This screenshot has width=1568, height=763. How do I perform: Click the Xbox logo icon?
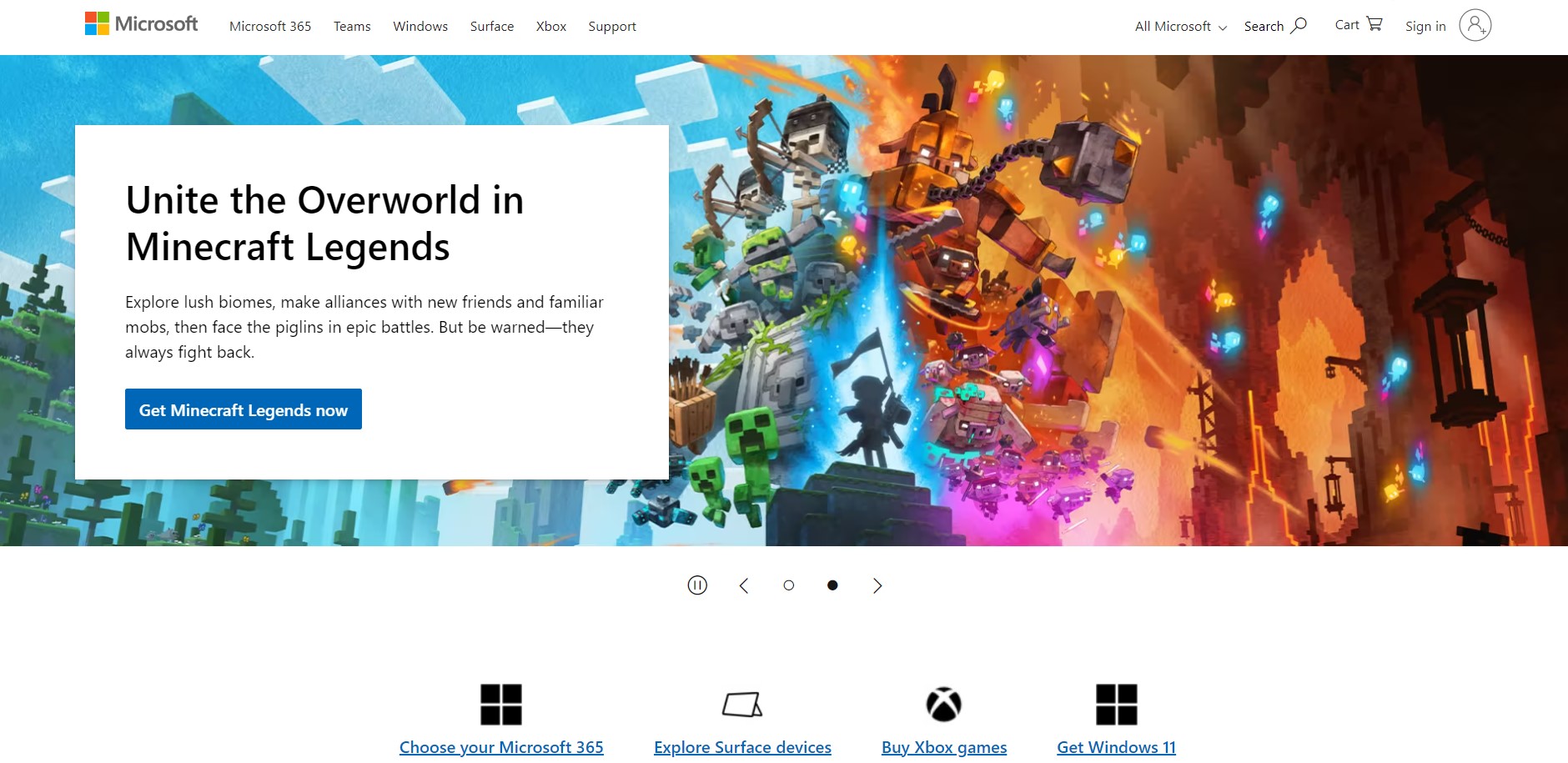pyautogui.click(x=943, y=705)
